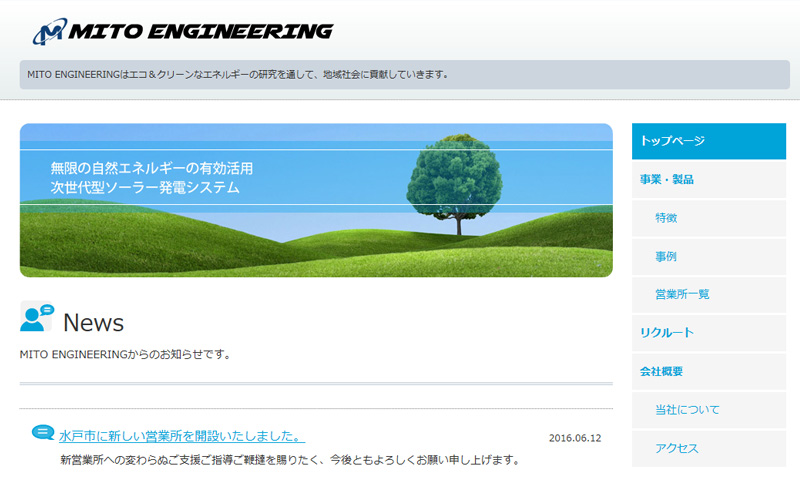This screenshot has height=480, width=800.
Task: Click the MITO ENGINEERINGからのお知らせです text
Action: 125,354
